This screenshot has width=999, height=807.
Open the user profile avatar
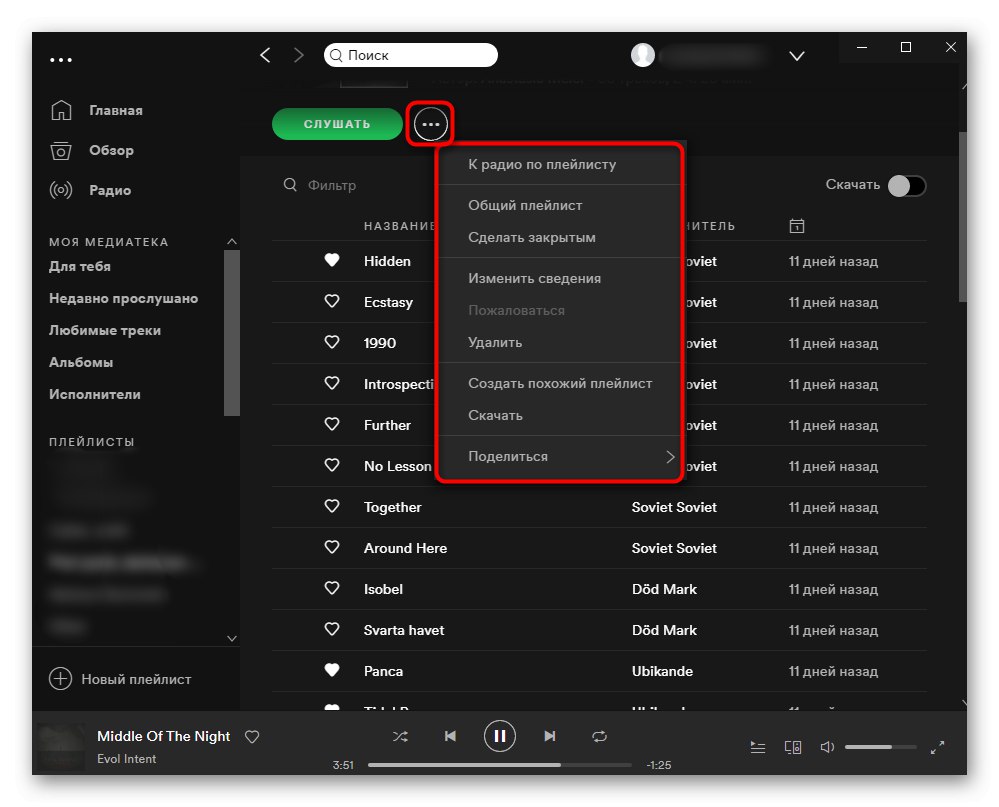tap(643, 55)
